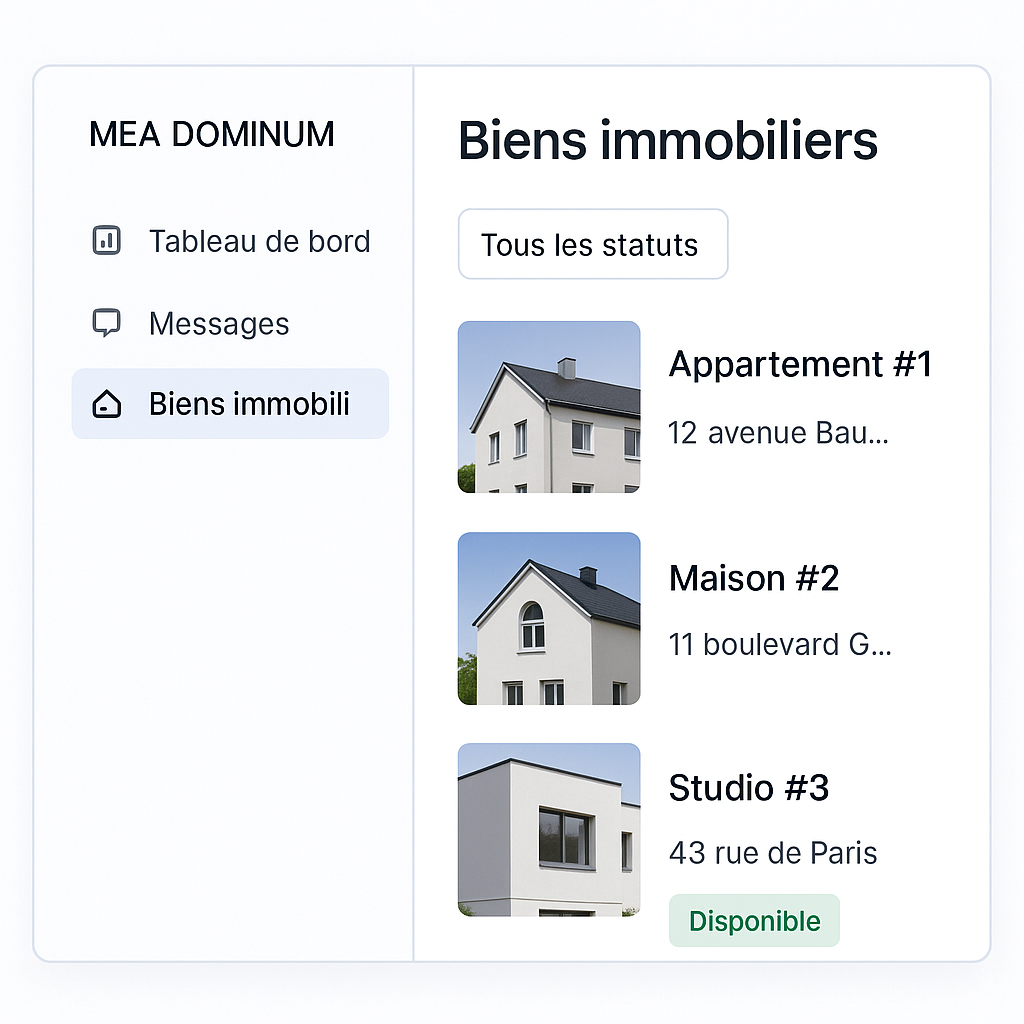Screen dimensions: 1024x1024
Task: Click the green Disponible status badge
Action: click(754, 921)
